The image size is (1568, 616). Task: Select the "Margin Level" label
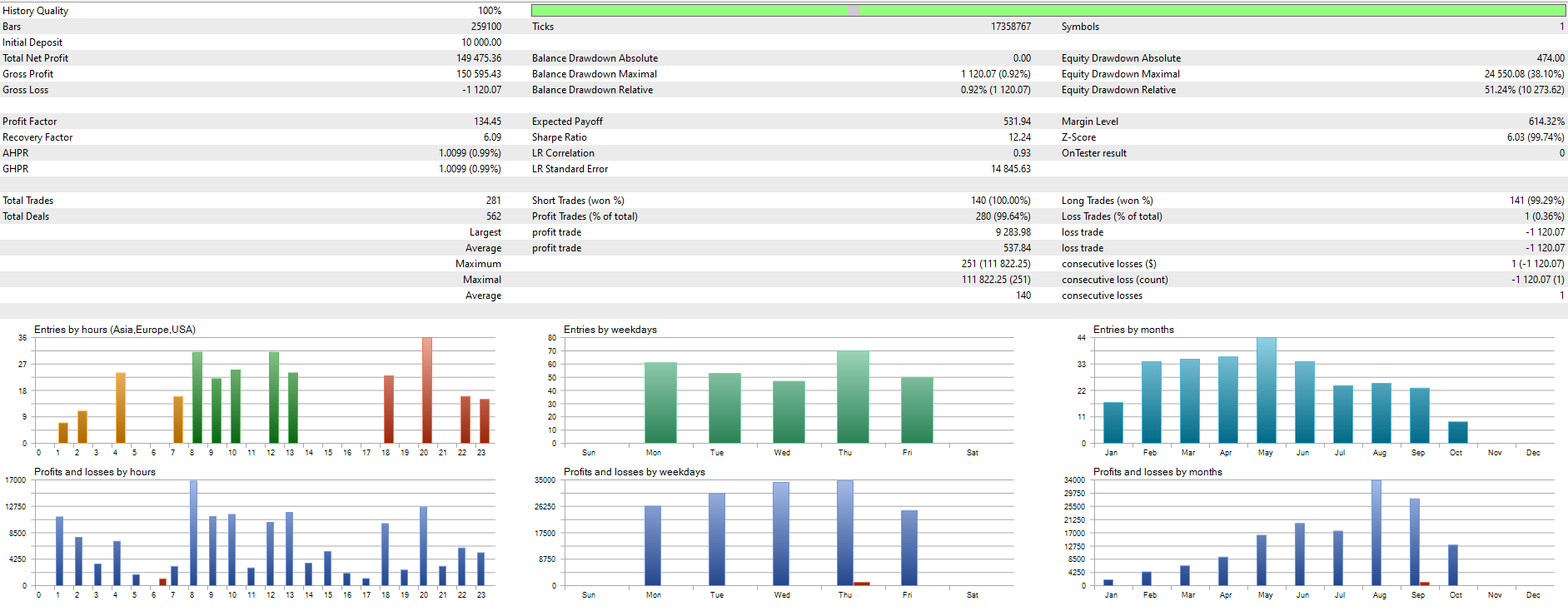tap(1090, 122)
